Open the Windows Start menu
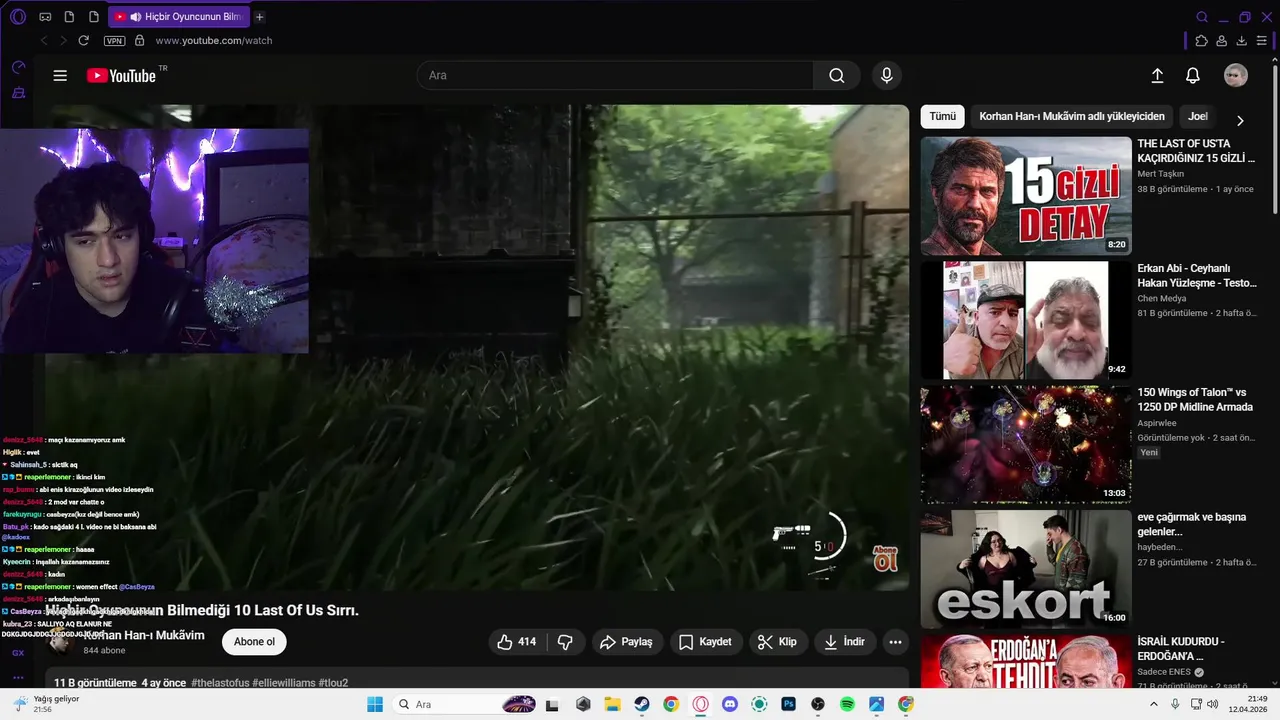 pos(375,705)
